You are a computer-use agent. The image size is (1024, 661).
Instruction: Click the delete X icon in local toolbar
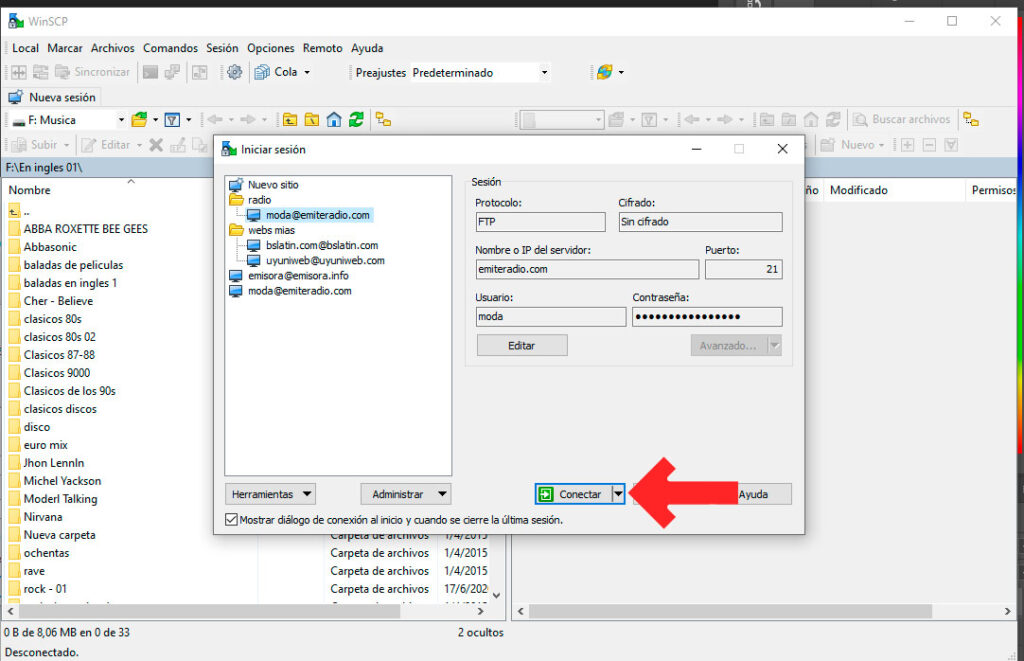coord(156,145)
